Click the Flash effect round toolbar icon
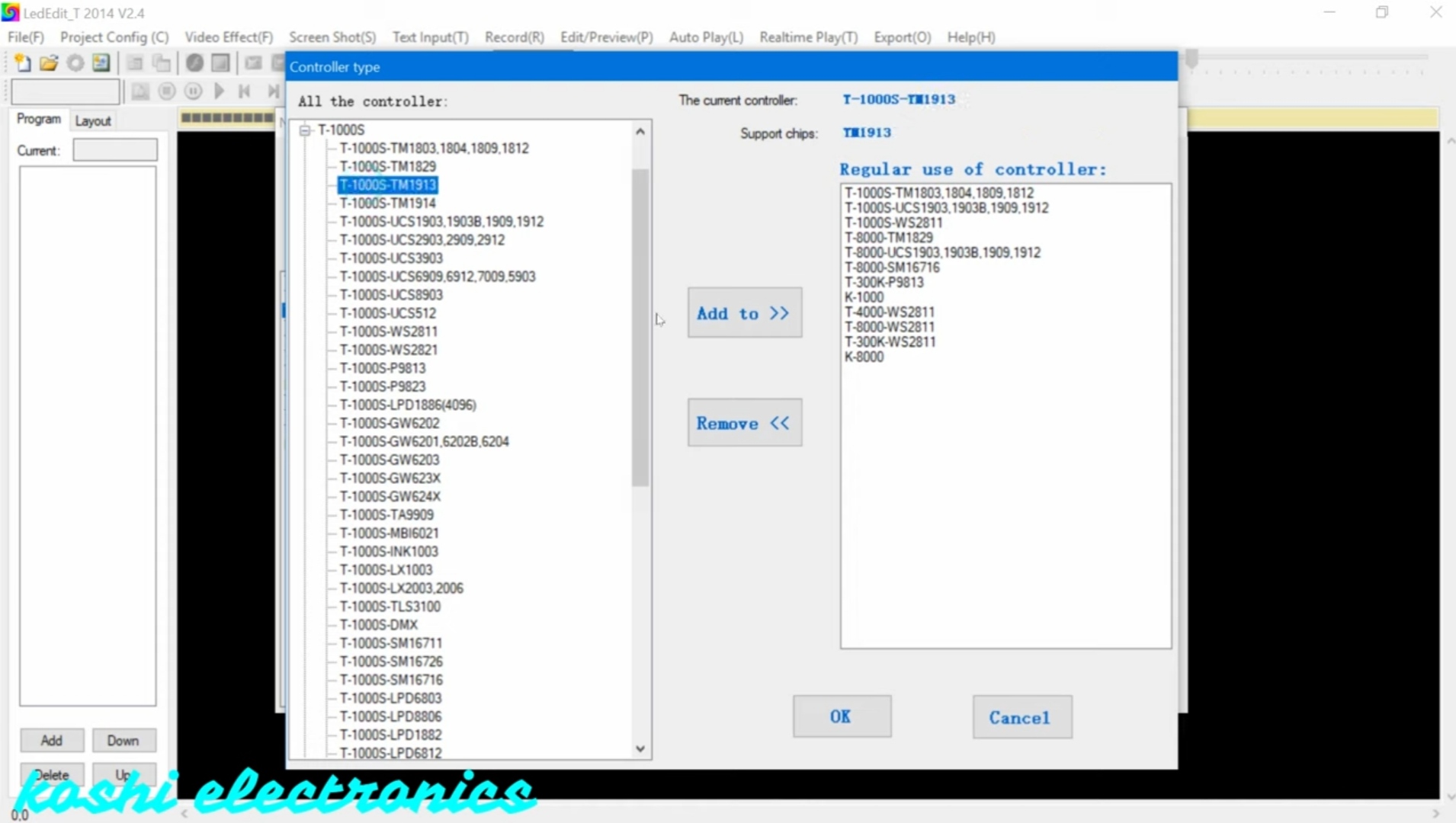This screenshot has width=1456, height=823. [195, 63]
